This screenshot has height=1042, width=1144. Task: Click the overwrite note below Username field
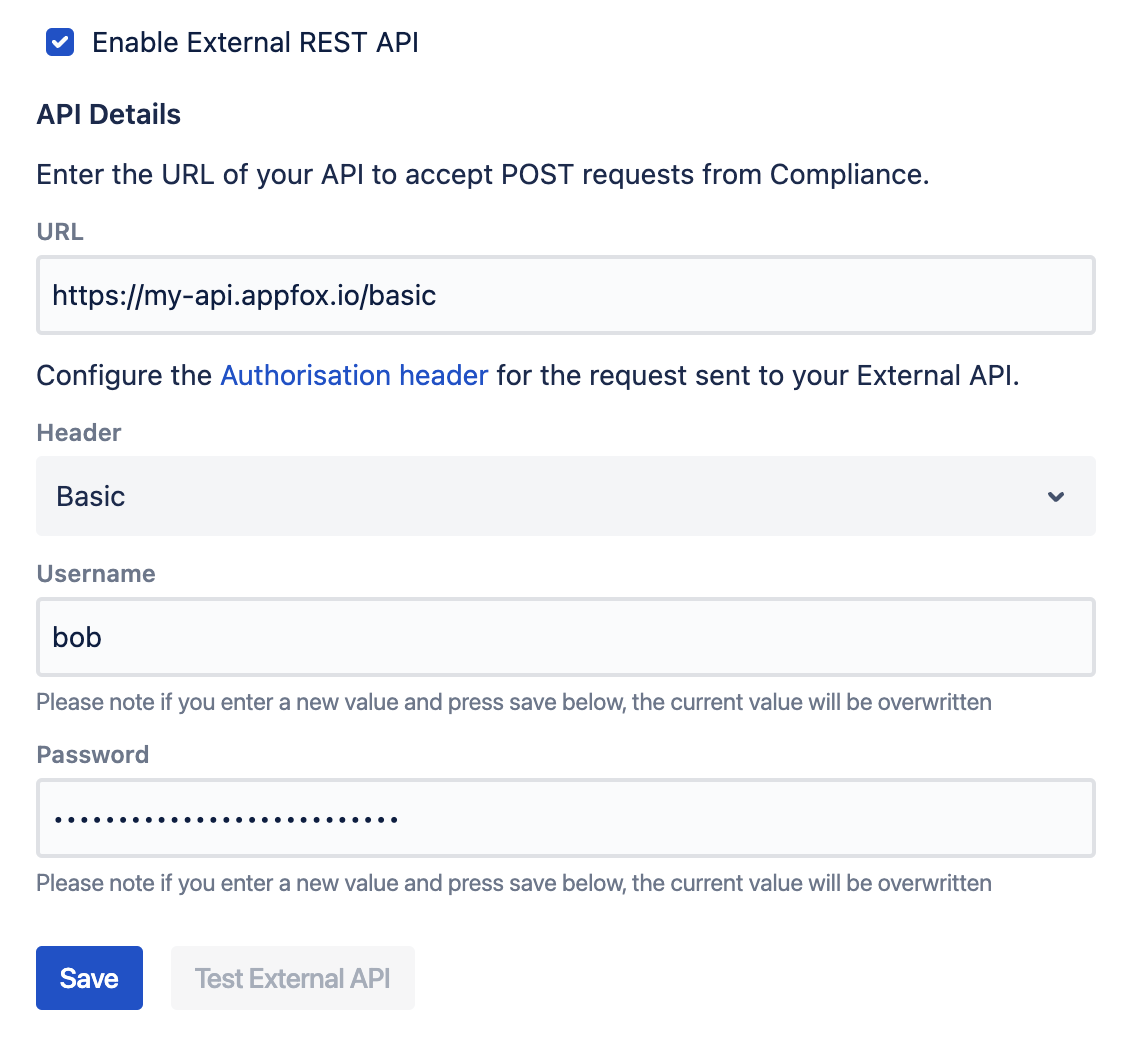513,702
